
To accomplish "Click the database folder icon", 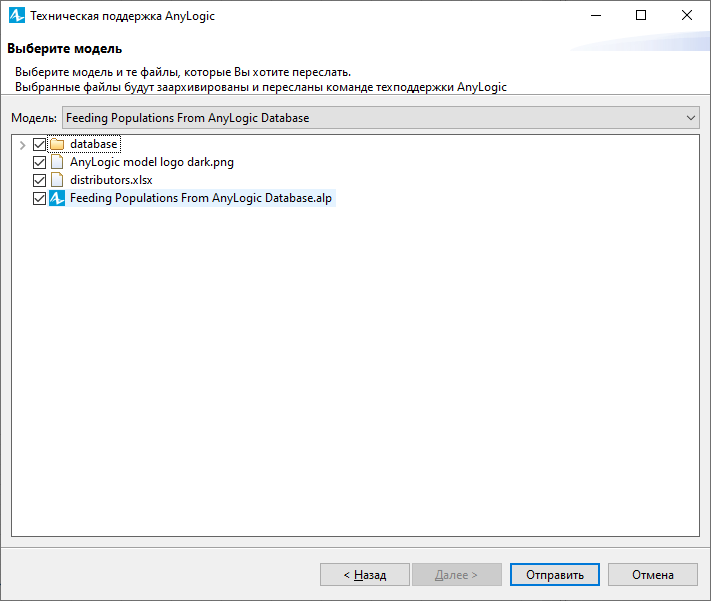I will [x=57, y=144].
